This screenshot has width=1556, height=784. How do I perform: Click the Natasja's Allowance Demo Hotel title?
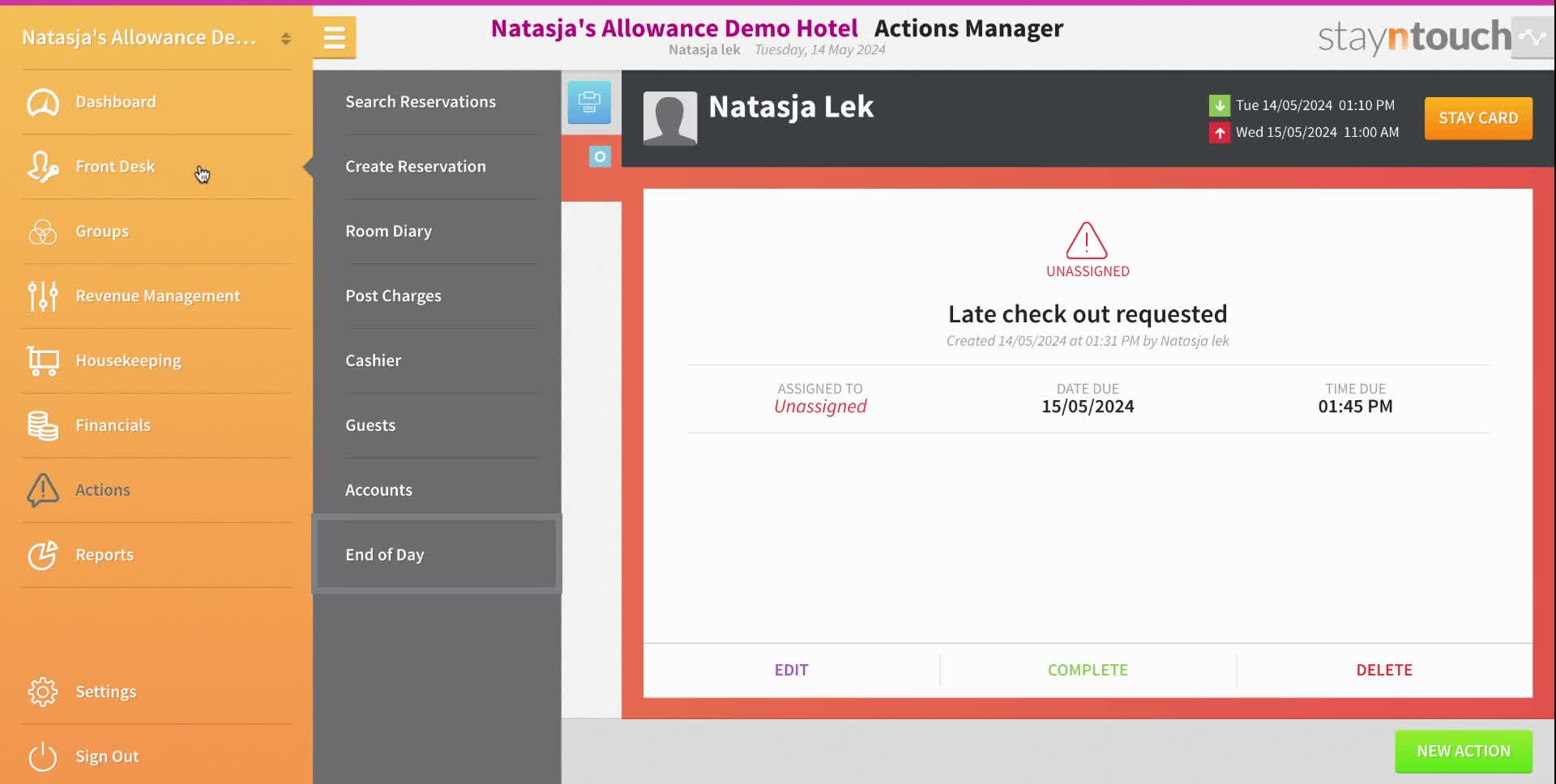[x=674, y=28]
